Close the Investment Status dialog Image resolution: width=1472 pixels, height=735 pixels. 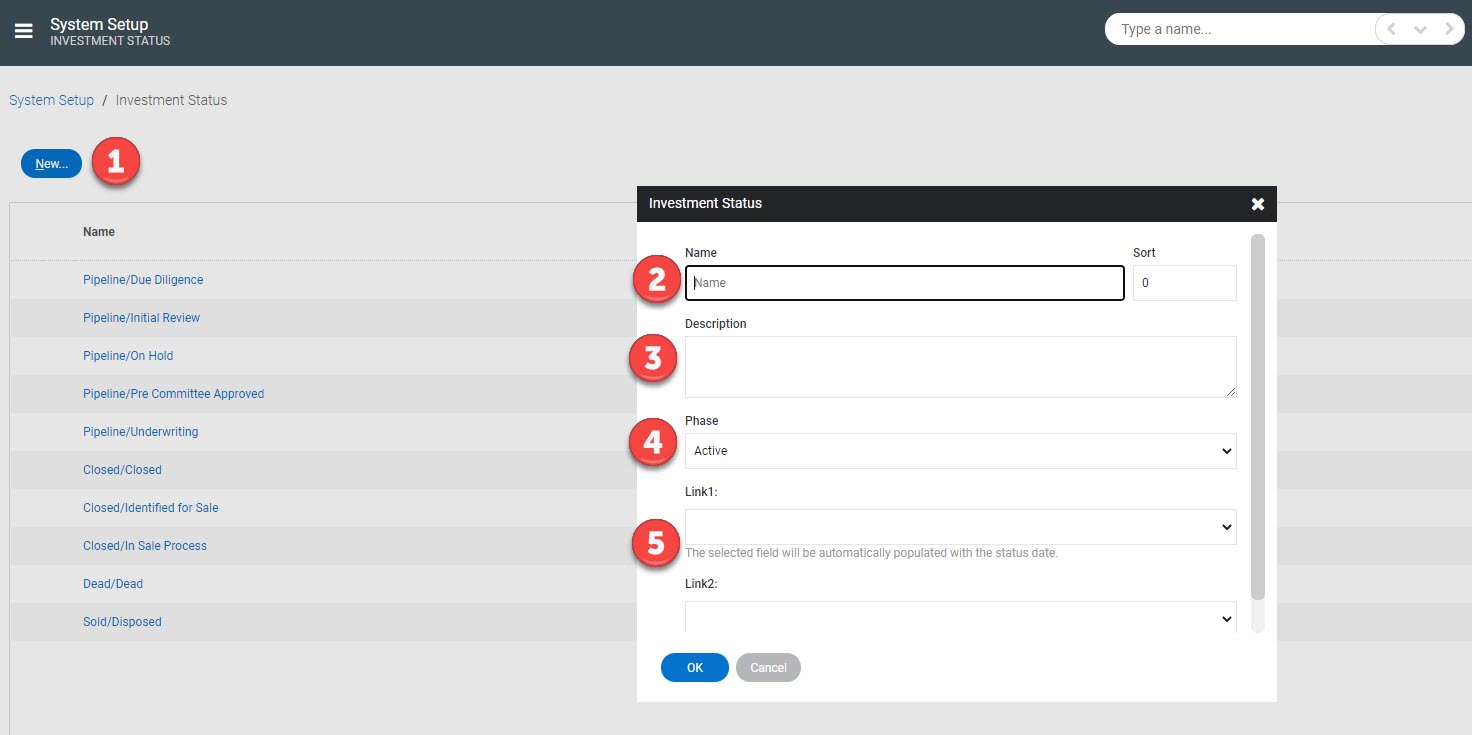click(1257, 203)
